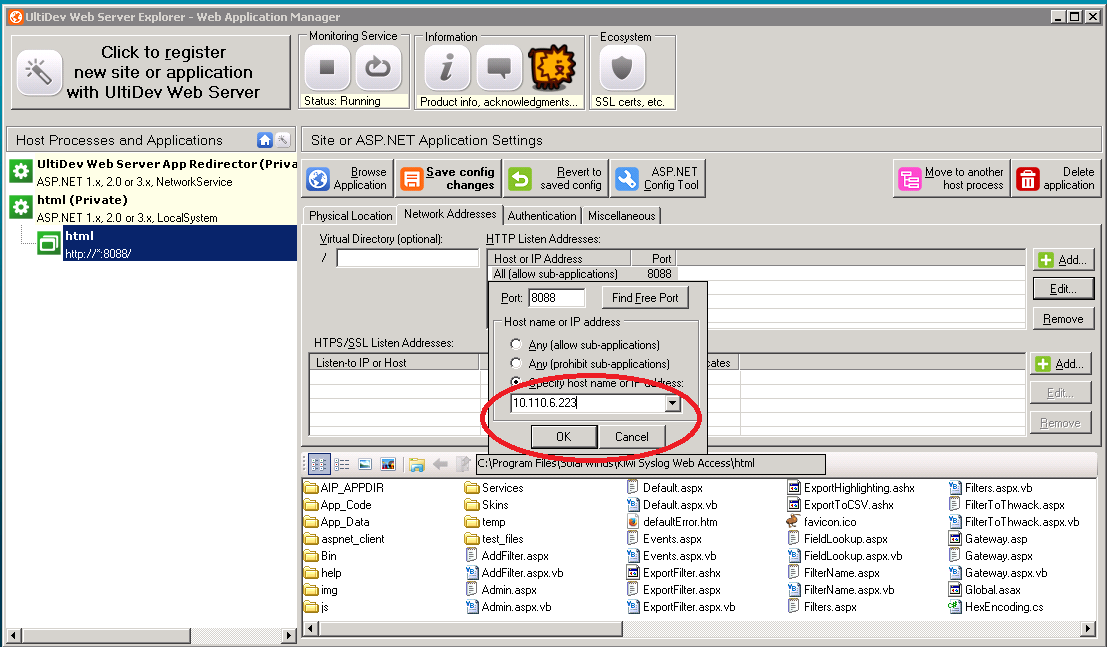
Task: Select Any (allow sub-applications) radio option
Action: click(515, 344)
